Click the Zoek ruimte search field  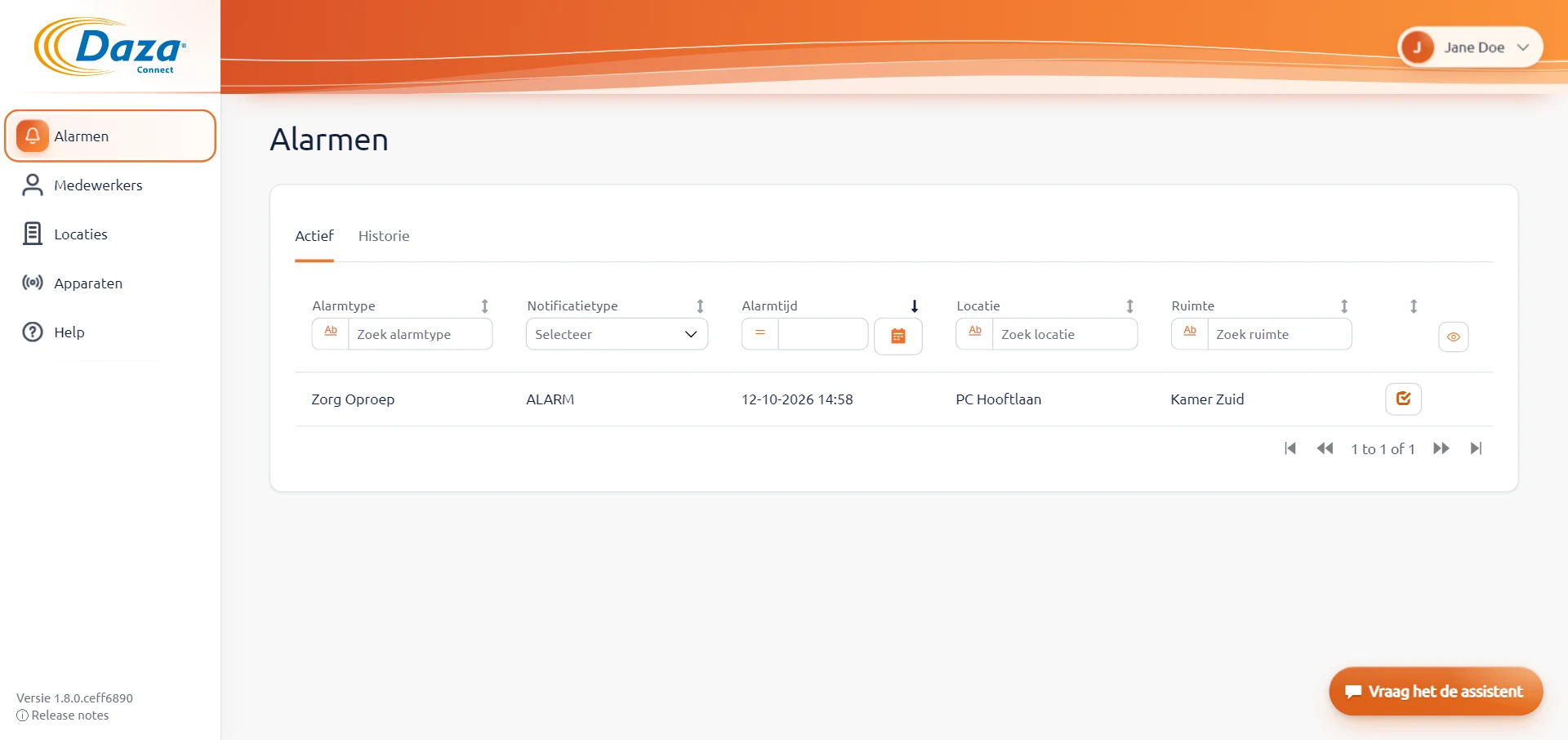(x=1280, y=334)
